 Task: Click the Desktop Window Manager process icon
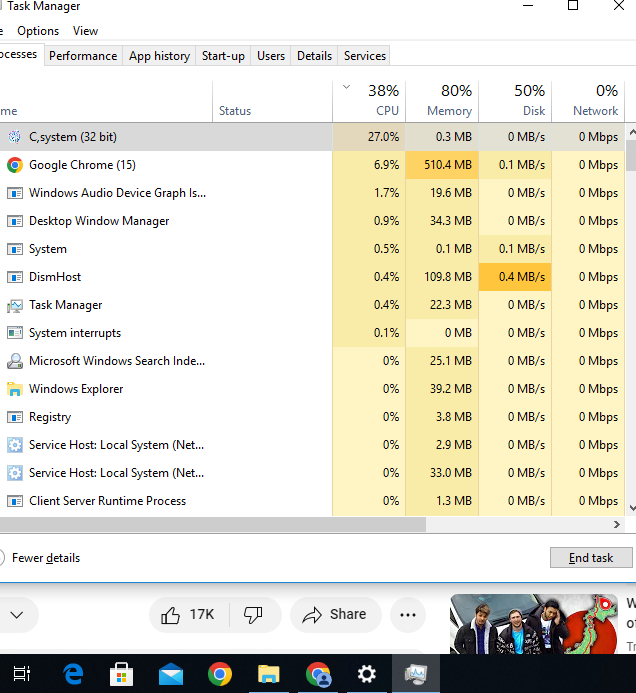[x=15, y=221]
